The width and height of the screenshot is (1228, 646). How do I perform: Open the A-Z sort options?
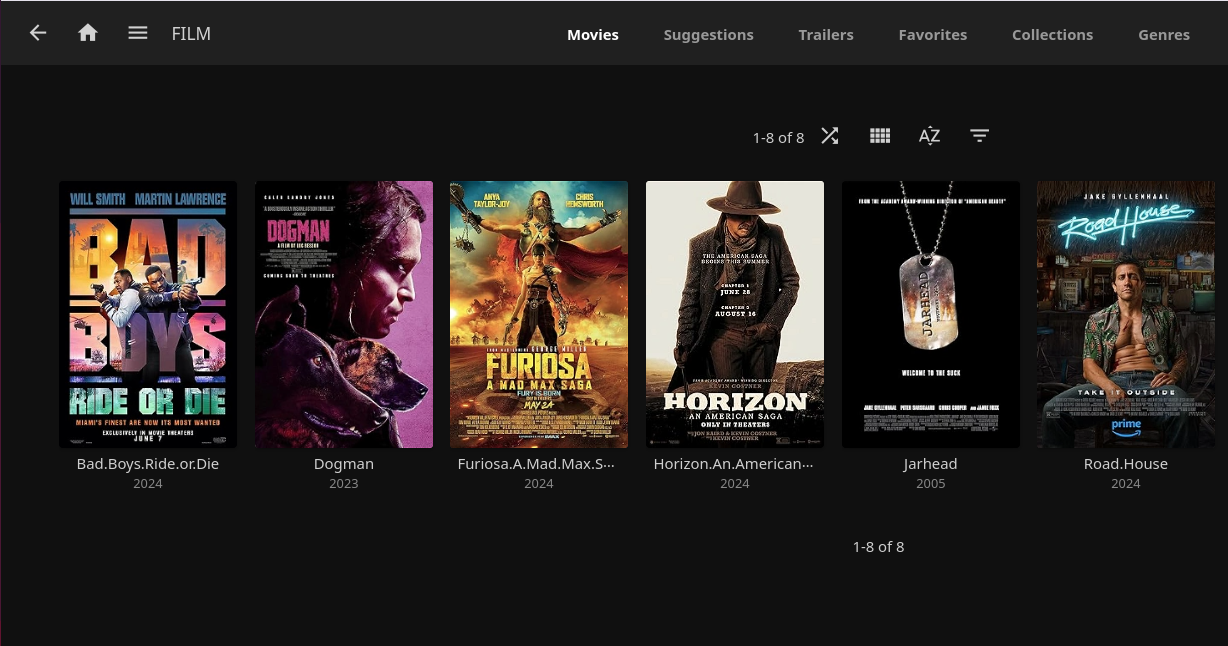point(930,136)
